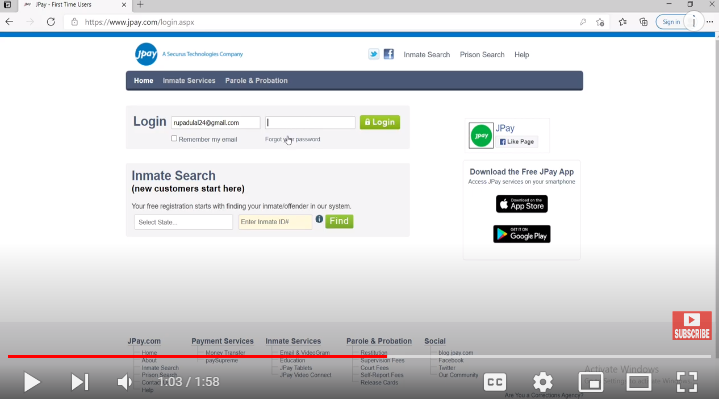Click the green Find button
This screenshot has width=719, height=399.
pyautogui.click(x=339, y=221)
